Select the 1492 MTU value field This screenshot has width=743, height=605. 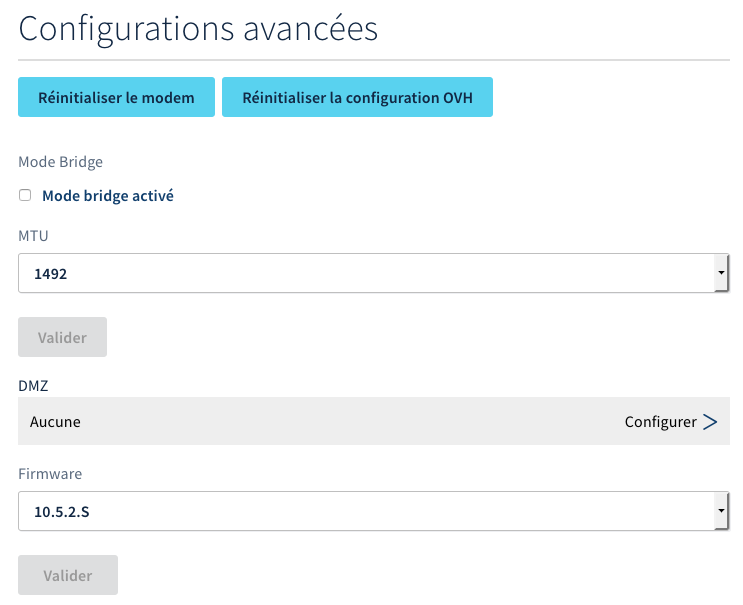(x=360, y=273)
